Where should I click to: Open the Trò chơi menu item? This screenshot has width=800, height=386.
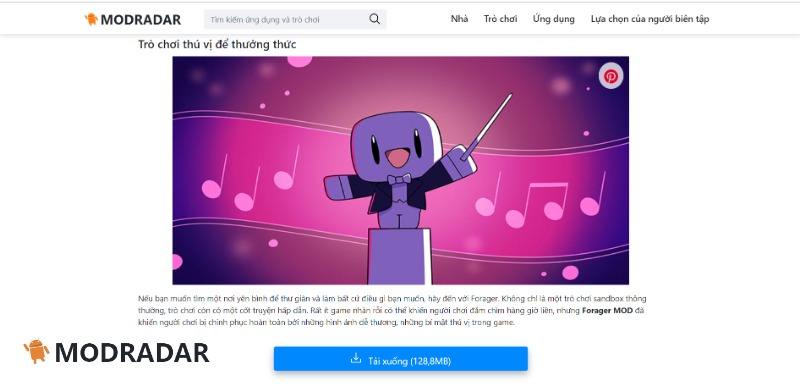click(x=500, y=19)
